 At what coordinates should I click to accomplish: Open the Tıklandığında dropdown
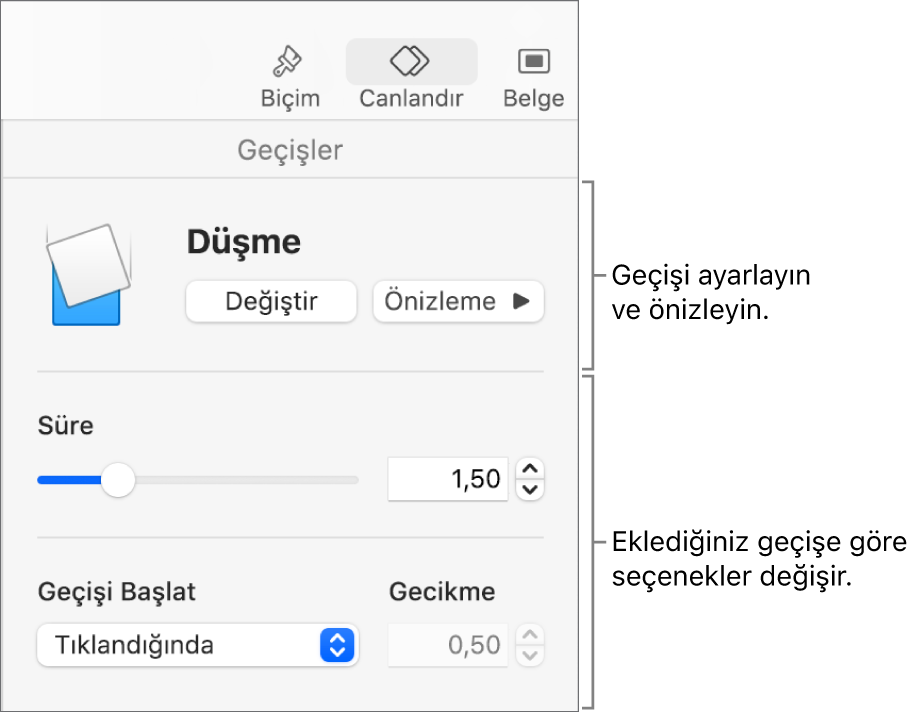pyautogui.click(x=198, y=645)
